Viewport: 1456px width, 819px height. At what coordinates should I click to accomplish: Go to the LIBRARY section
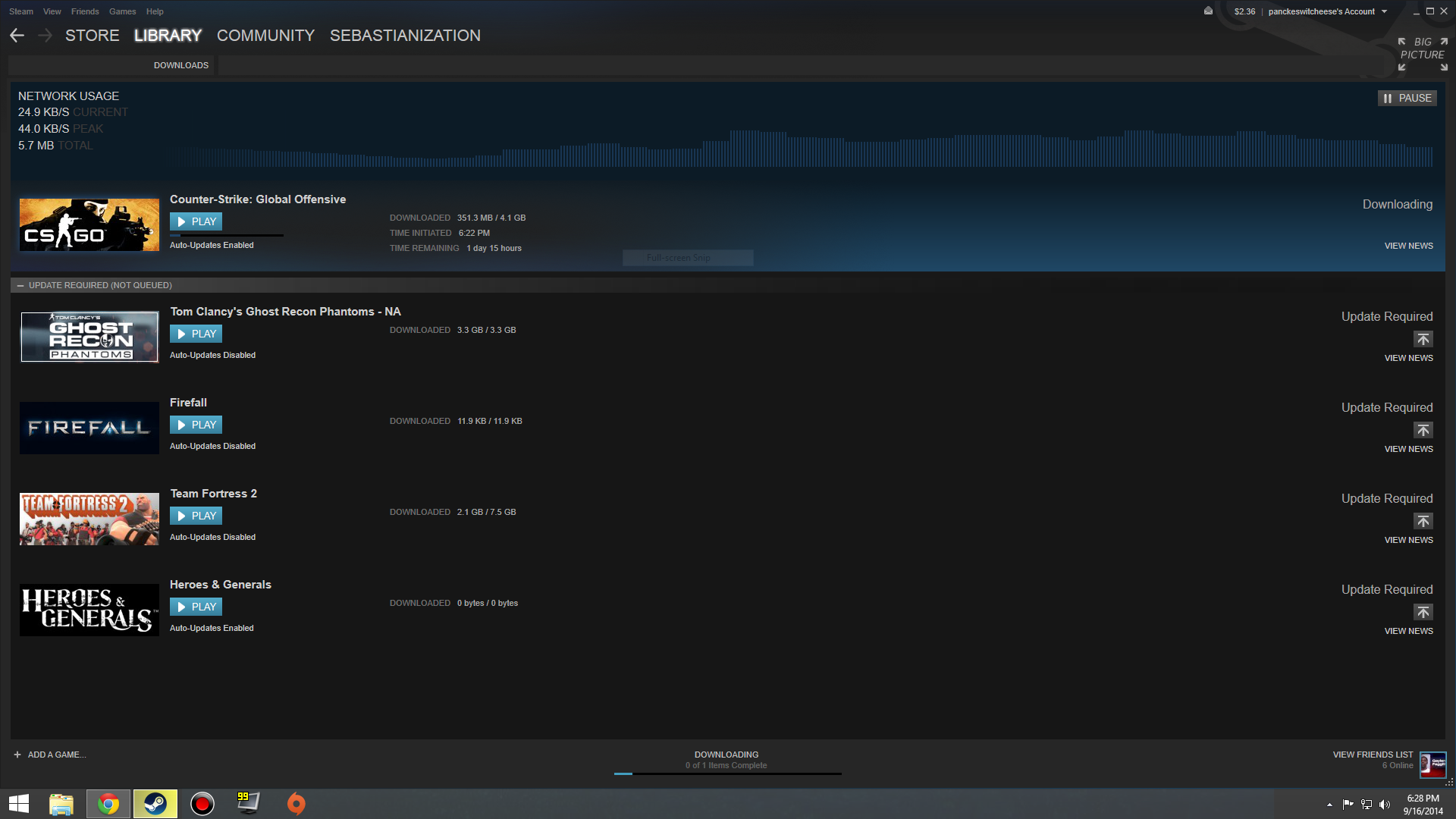(168, 36)
